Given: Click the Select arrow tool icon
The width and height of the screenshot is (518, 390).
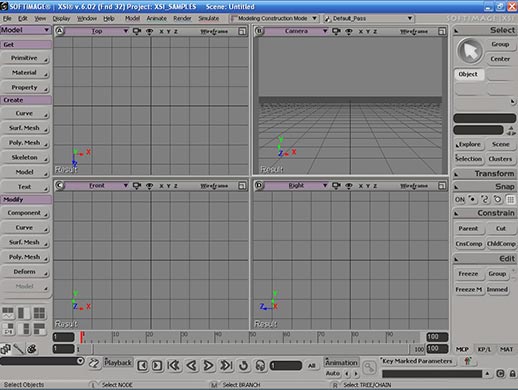Looking at the screenshot, I should pyautogui.click(x=470, y=51).
